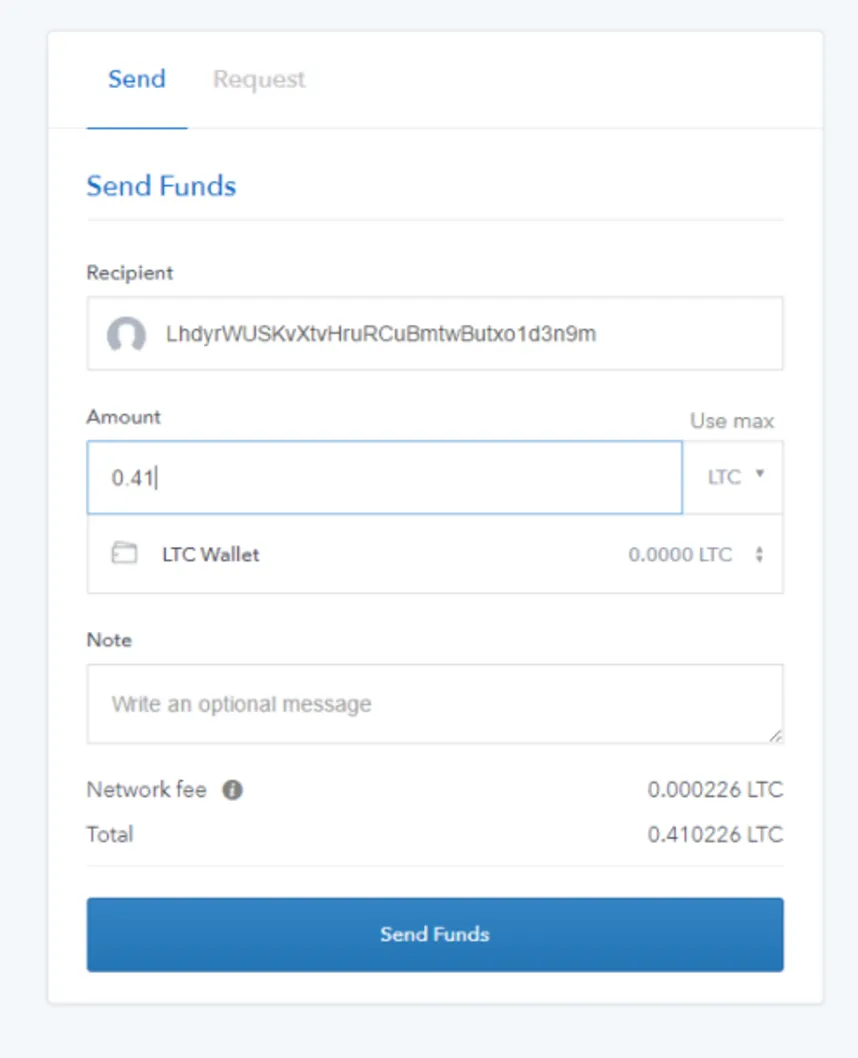Click the Network fee info icon
The height and width of the screenshot is (1058, 858).
pyautogui.click(x=233, y=789)
